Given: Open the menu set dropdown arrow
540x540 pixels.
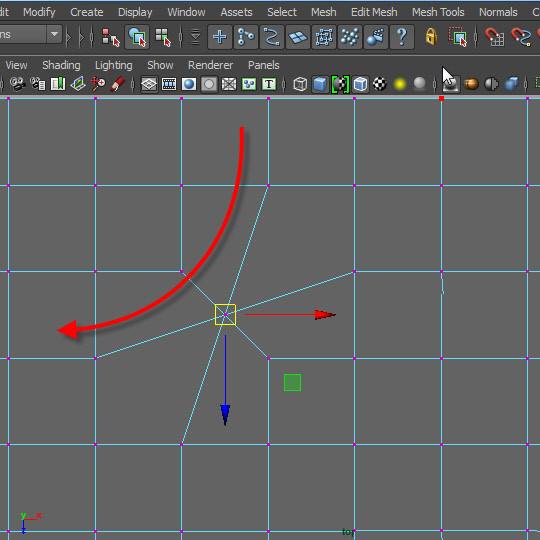Looking at the screenshot, I should click(x=54, y=34).
